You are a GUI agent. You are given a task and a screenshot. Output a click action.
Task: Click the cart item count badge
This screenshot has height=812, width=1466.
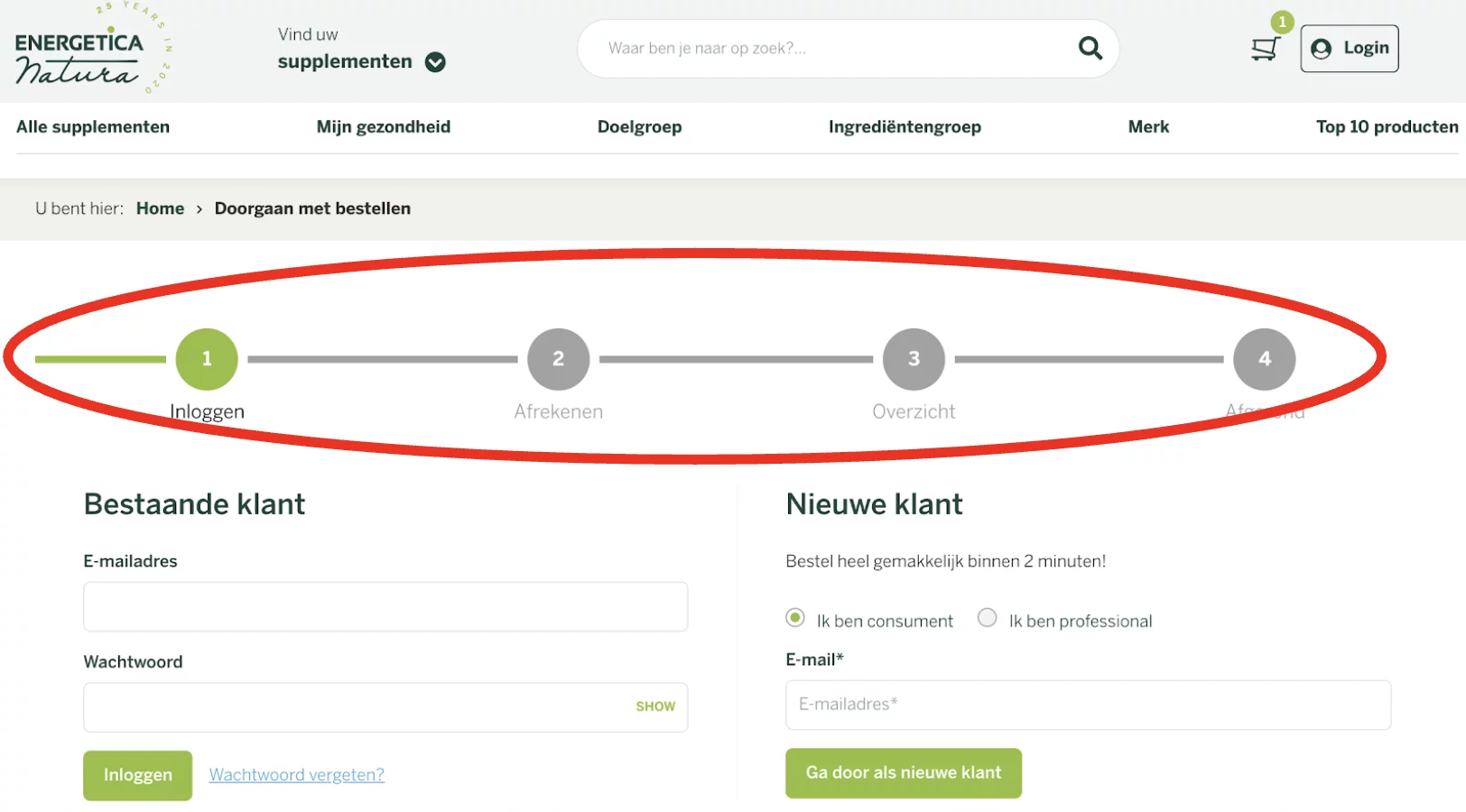pos(1282,22)
